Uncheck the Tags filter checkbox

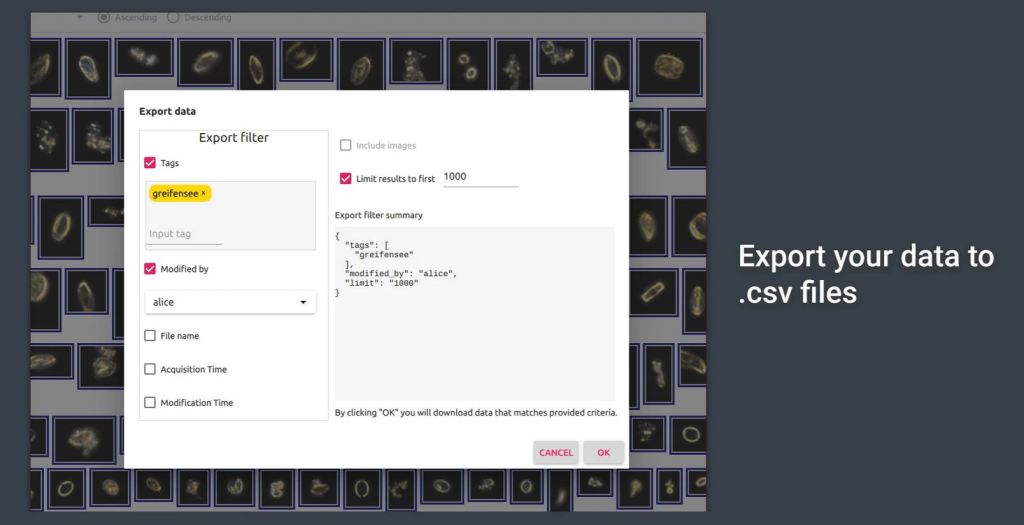coord(150,163)
